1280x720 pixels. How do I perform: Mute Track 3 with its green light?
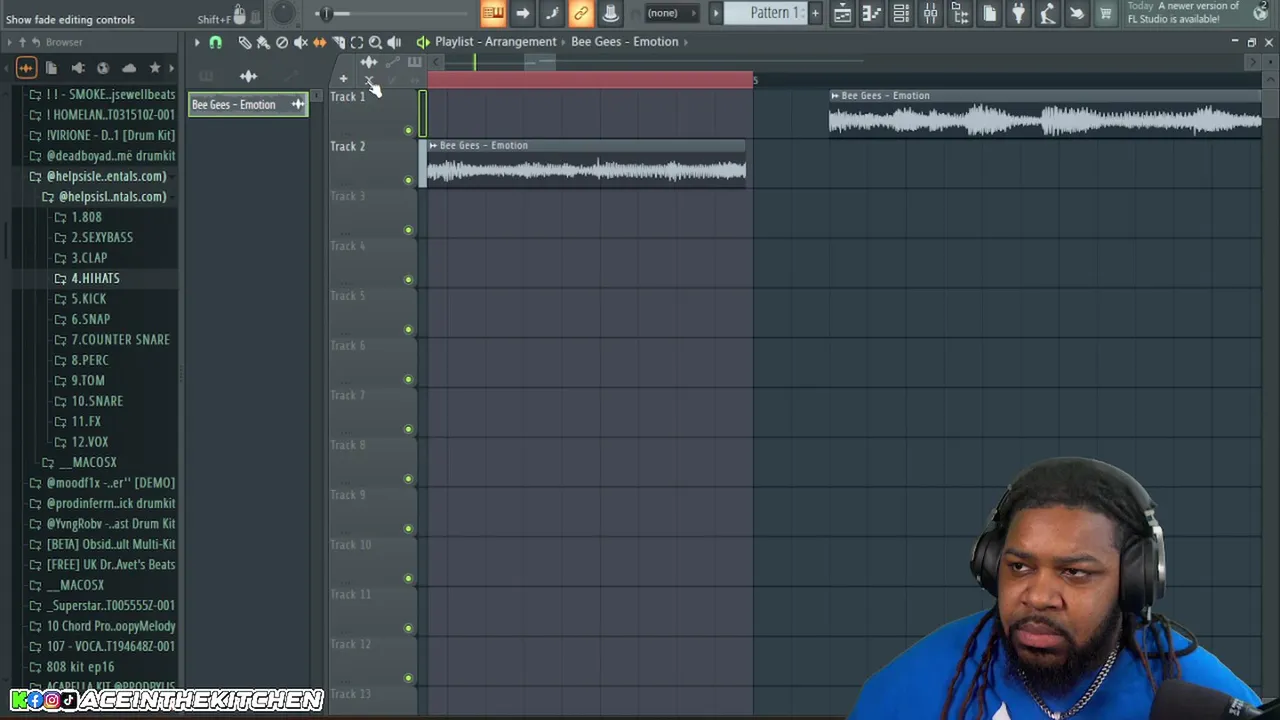click(x=408, y=230)
